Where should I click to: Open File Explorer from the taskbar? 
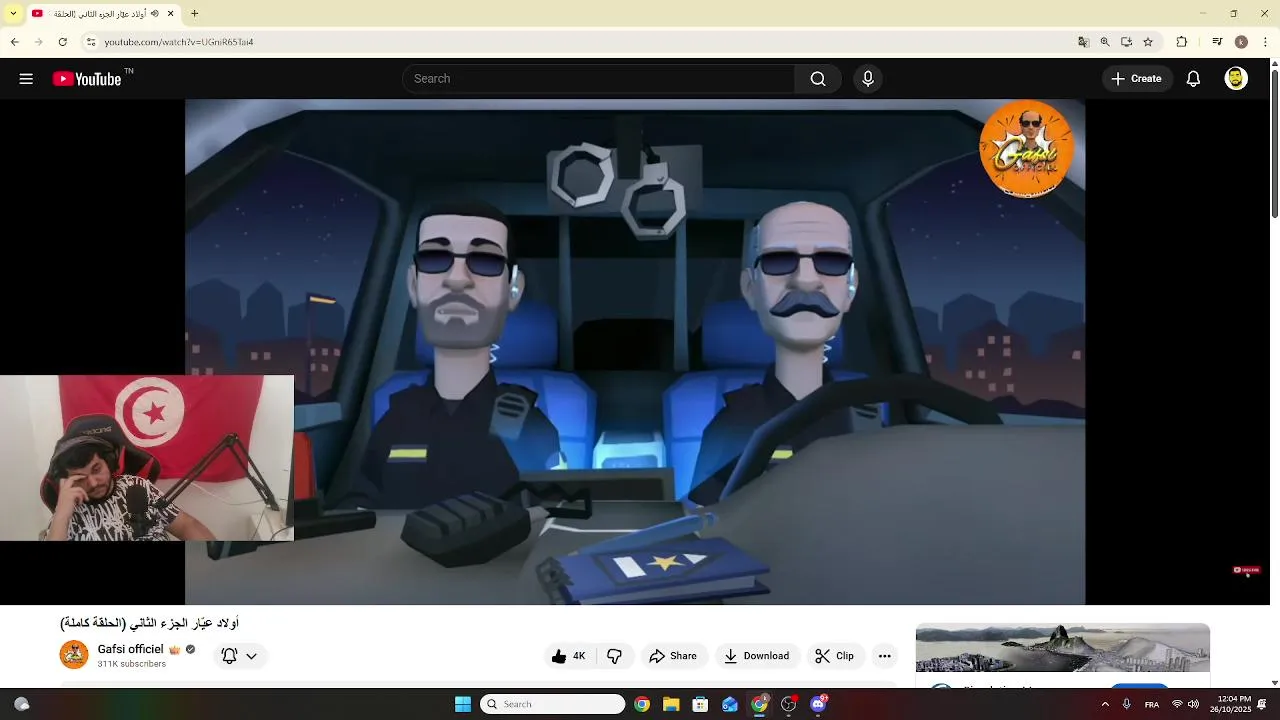click(x=671, y=704)
